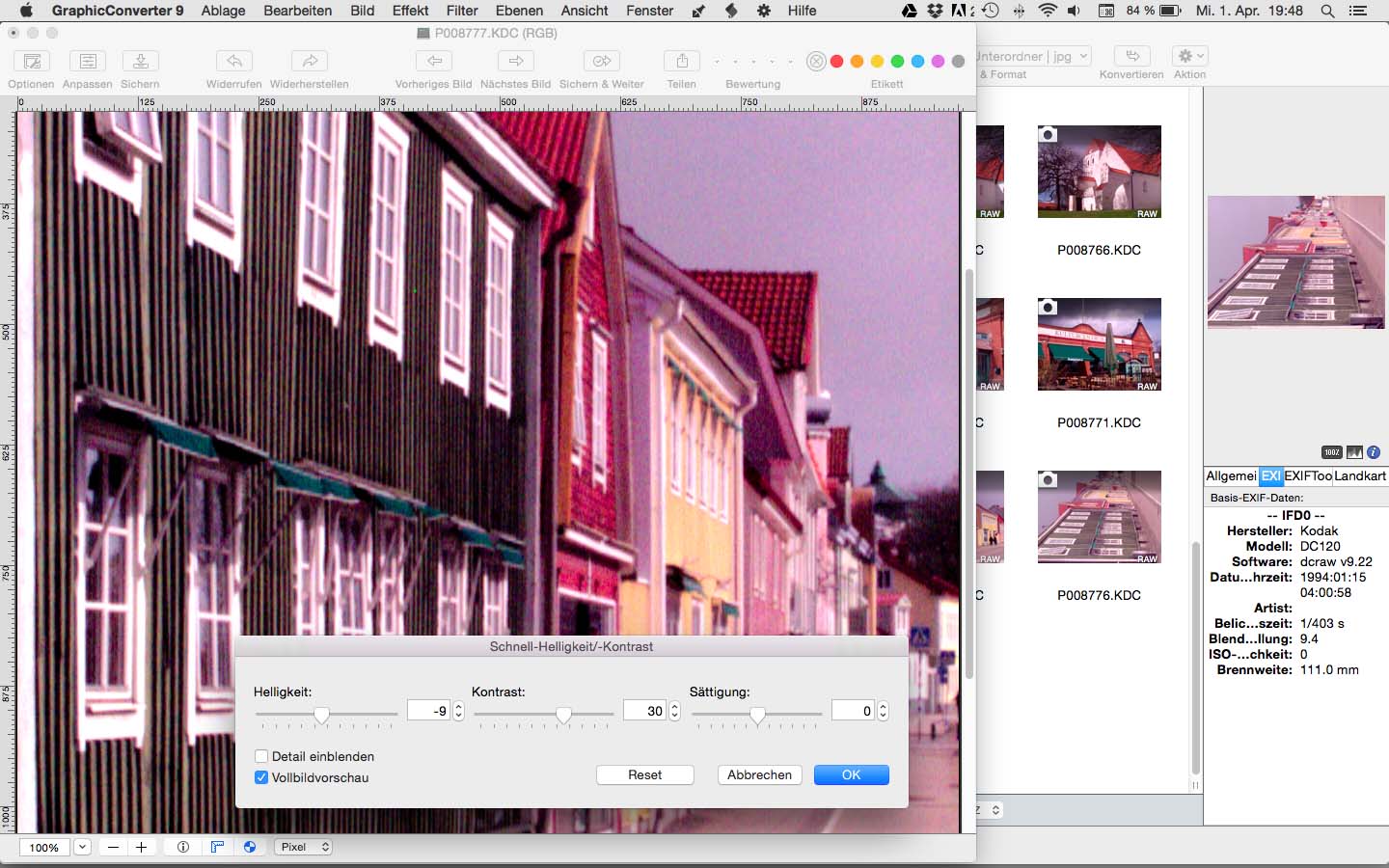Show image info via the status bar i icon
1389x868 pixels.
[183, 847]
